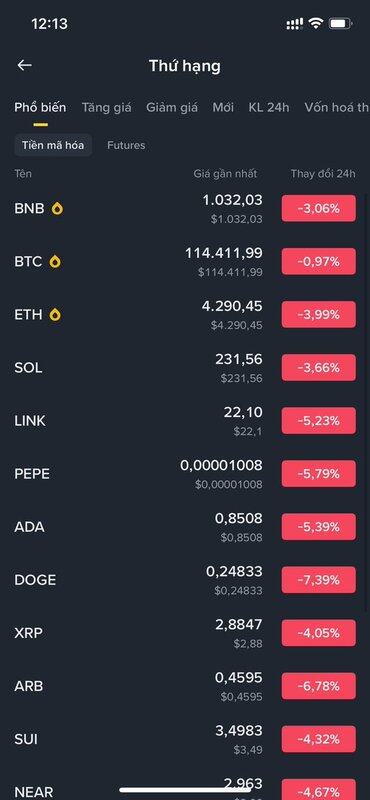This screenshot has height=800, width=370.
Task: Tap the DOGE -7,39% change badge
Action: [319, 580]
